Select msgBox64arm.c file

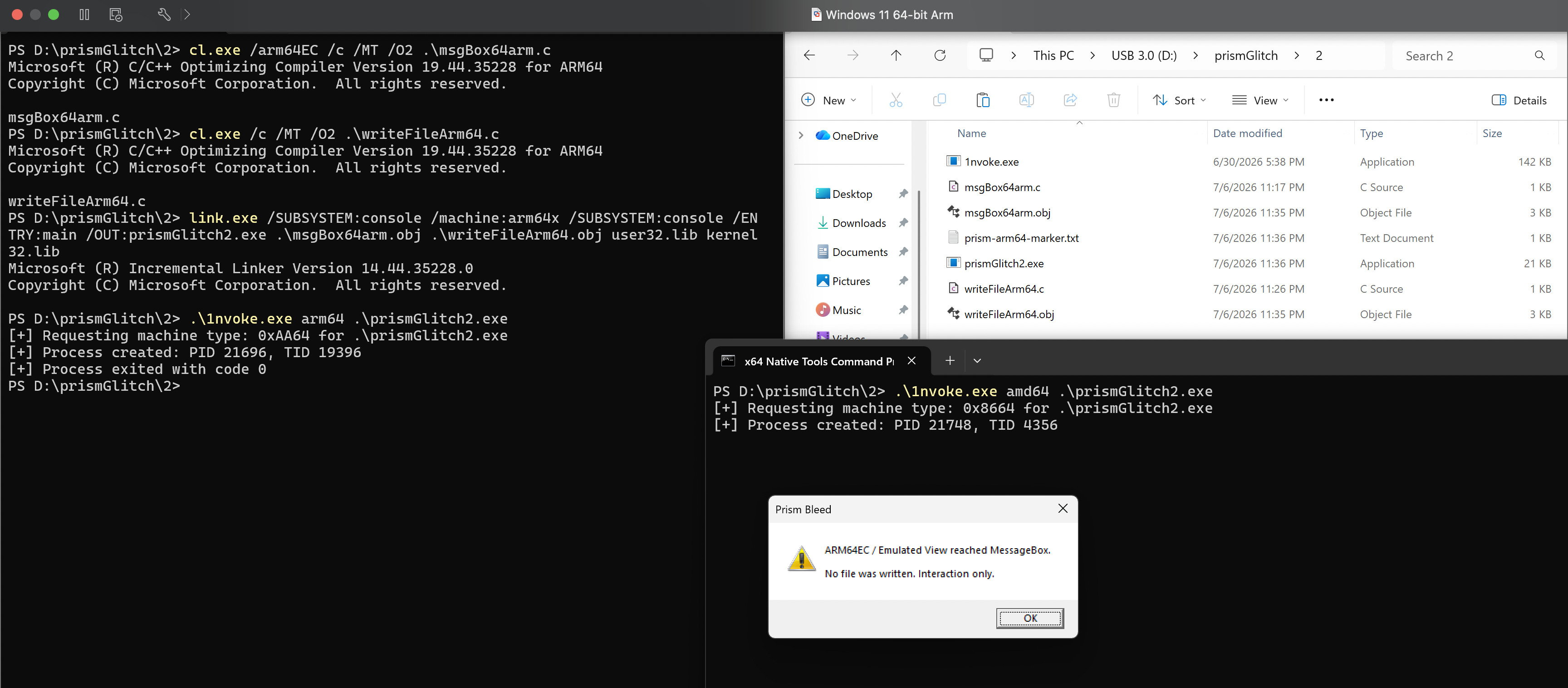coord(1248,187)
